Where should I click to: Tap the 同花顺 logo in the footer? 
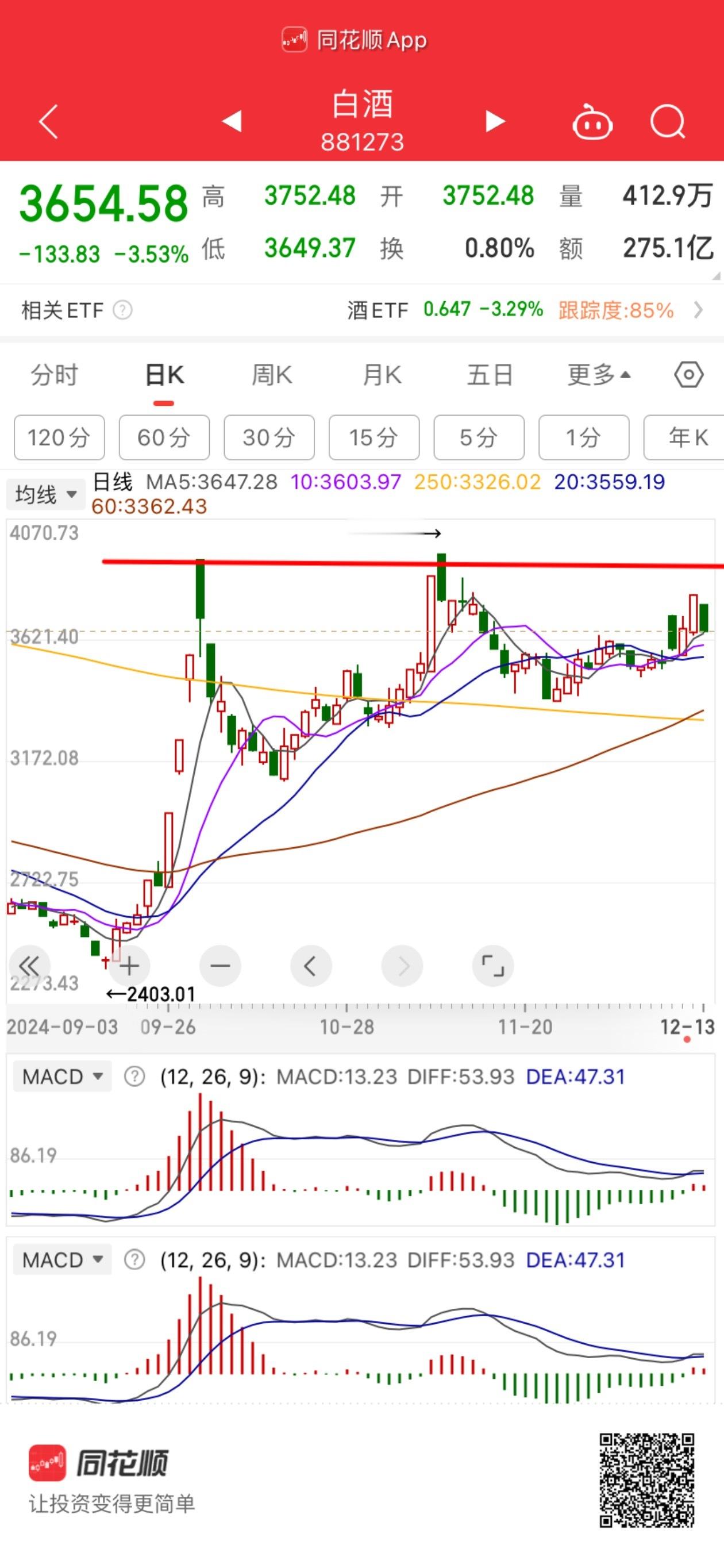(x=99, y=1462)
